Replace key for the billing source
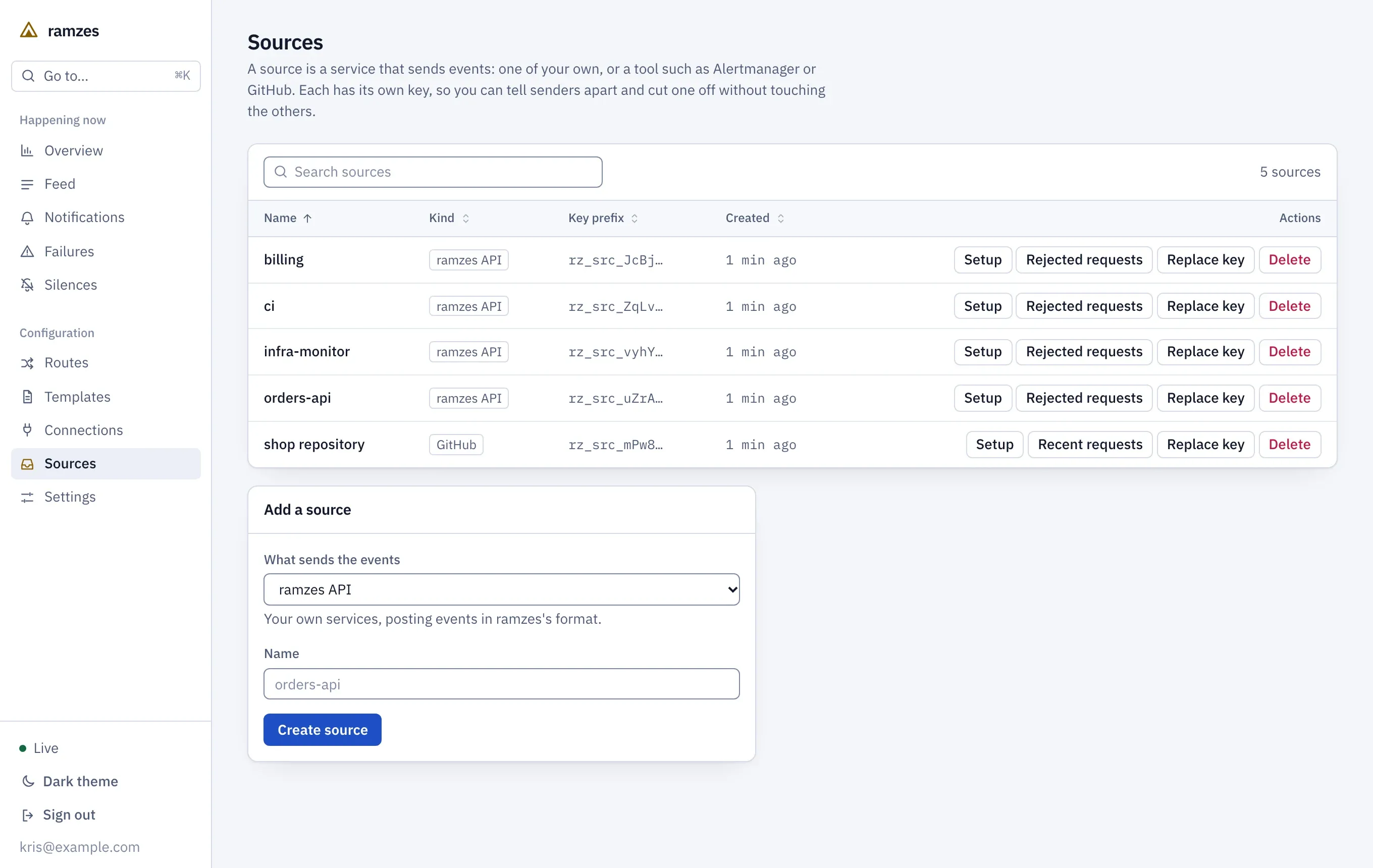The width and height of the screenshot is (1373, 868). [x=1205, y=260]
